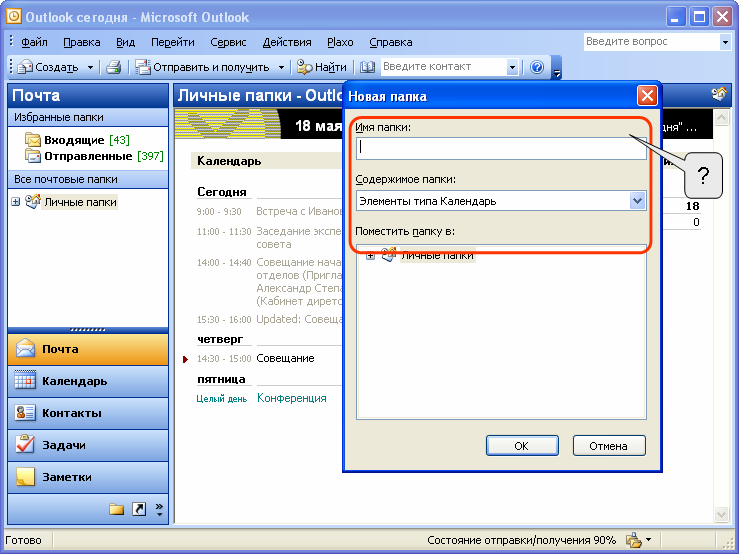Click the Введите вопрос help box
Image resolution: width=739 pixels, height=554 pixels.
(x=651, y=41)
